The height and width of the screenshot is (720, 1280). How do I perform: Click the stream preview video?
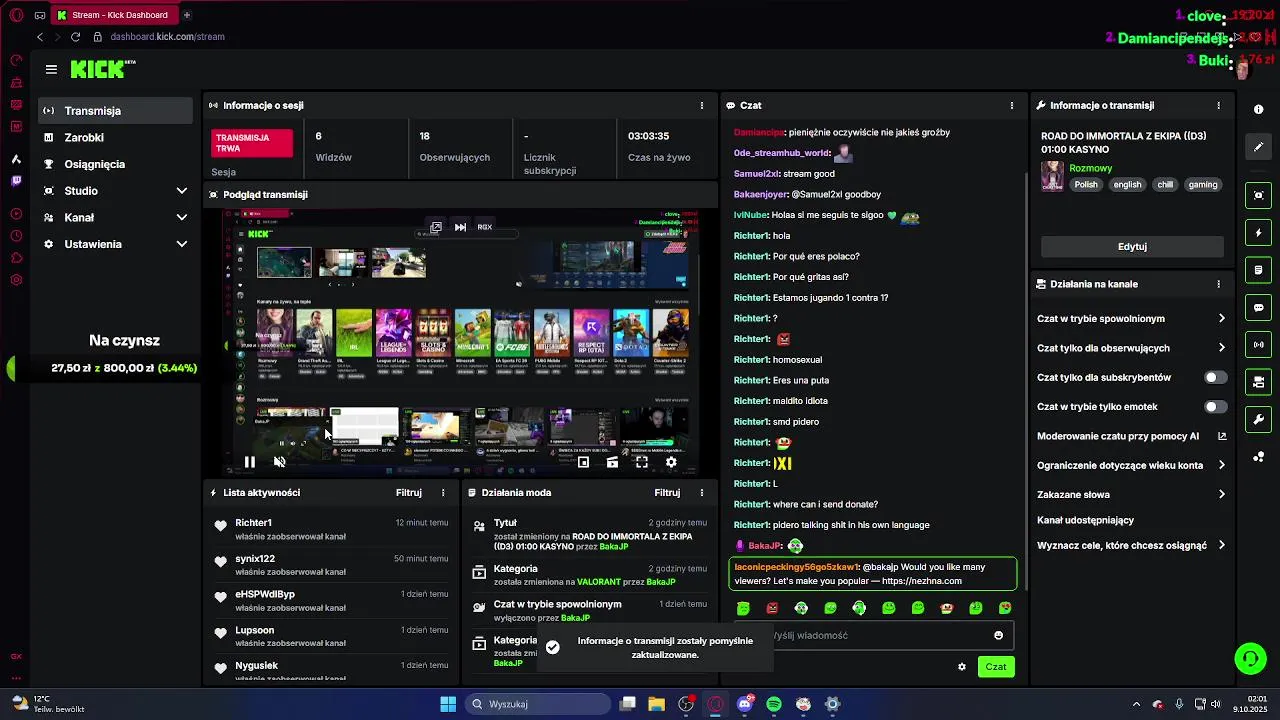[461, 340]
